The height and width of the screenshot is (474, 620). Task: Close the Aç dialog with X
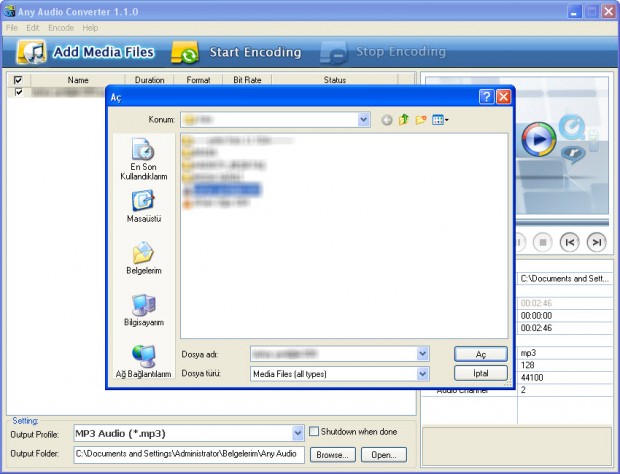[x=503, y=96]
